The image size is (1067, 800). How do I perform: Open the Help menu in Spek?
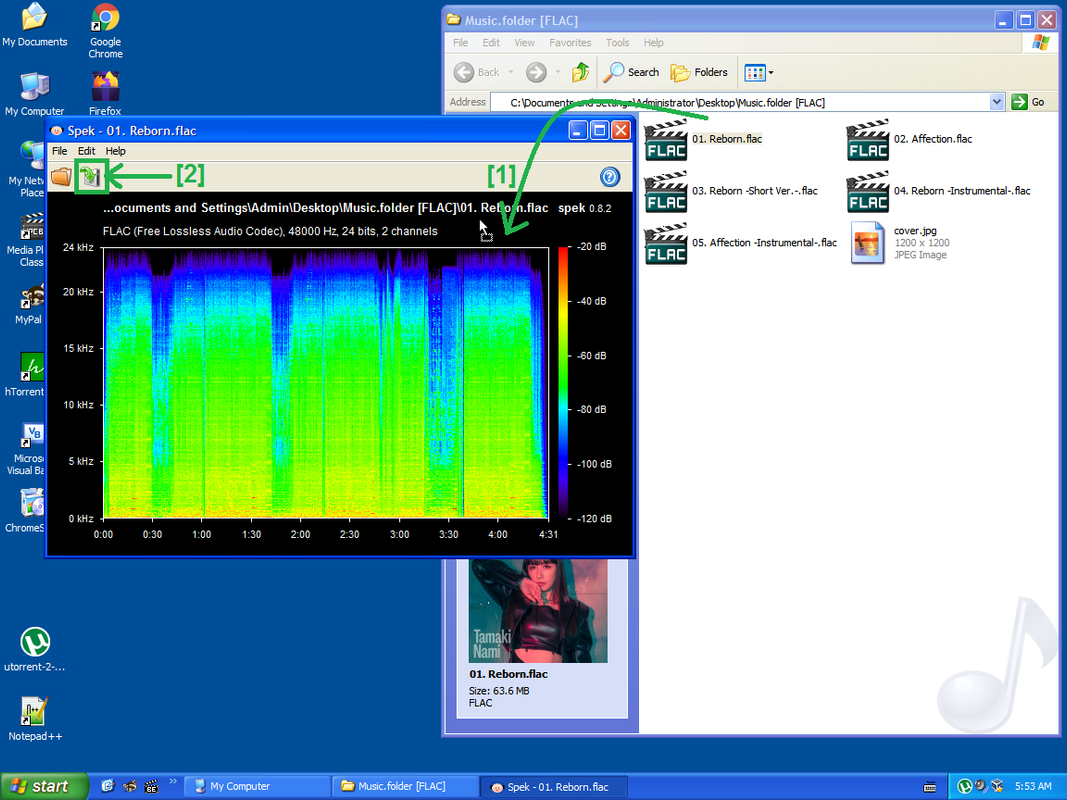(x=116, y=151)
